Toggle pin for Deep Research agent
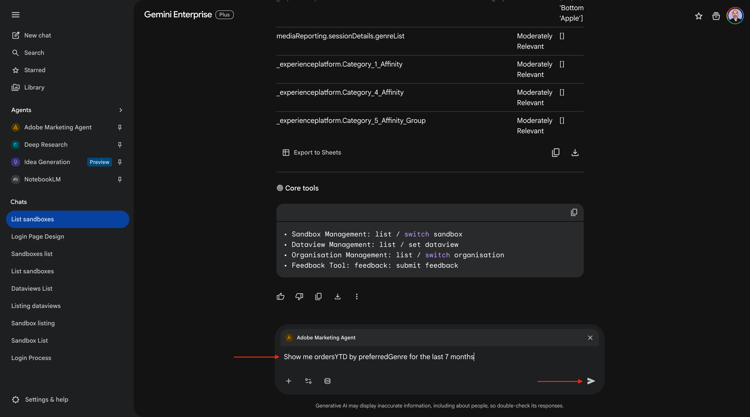Viewport: 750px width, 417px height. point(120,145)
